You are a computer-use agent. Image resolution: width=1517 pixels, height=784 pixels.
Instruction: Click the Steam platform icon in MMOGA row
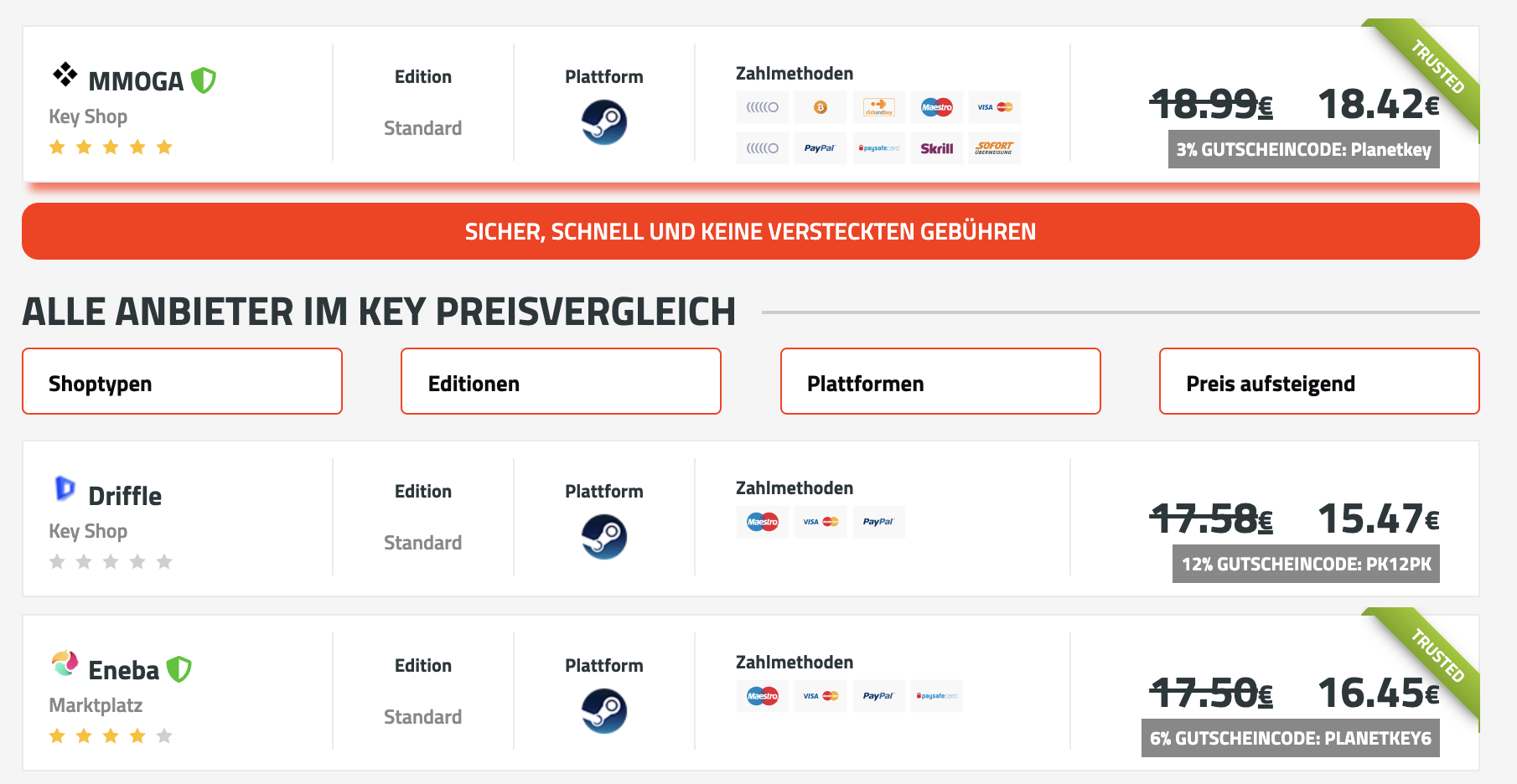[x=604, y=122]
